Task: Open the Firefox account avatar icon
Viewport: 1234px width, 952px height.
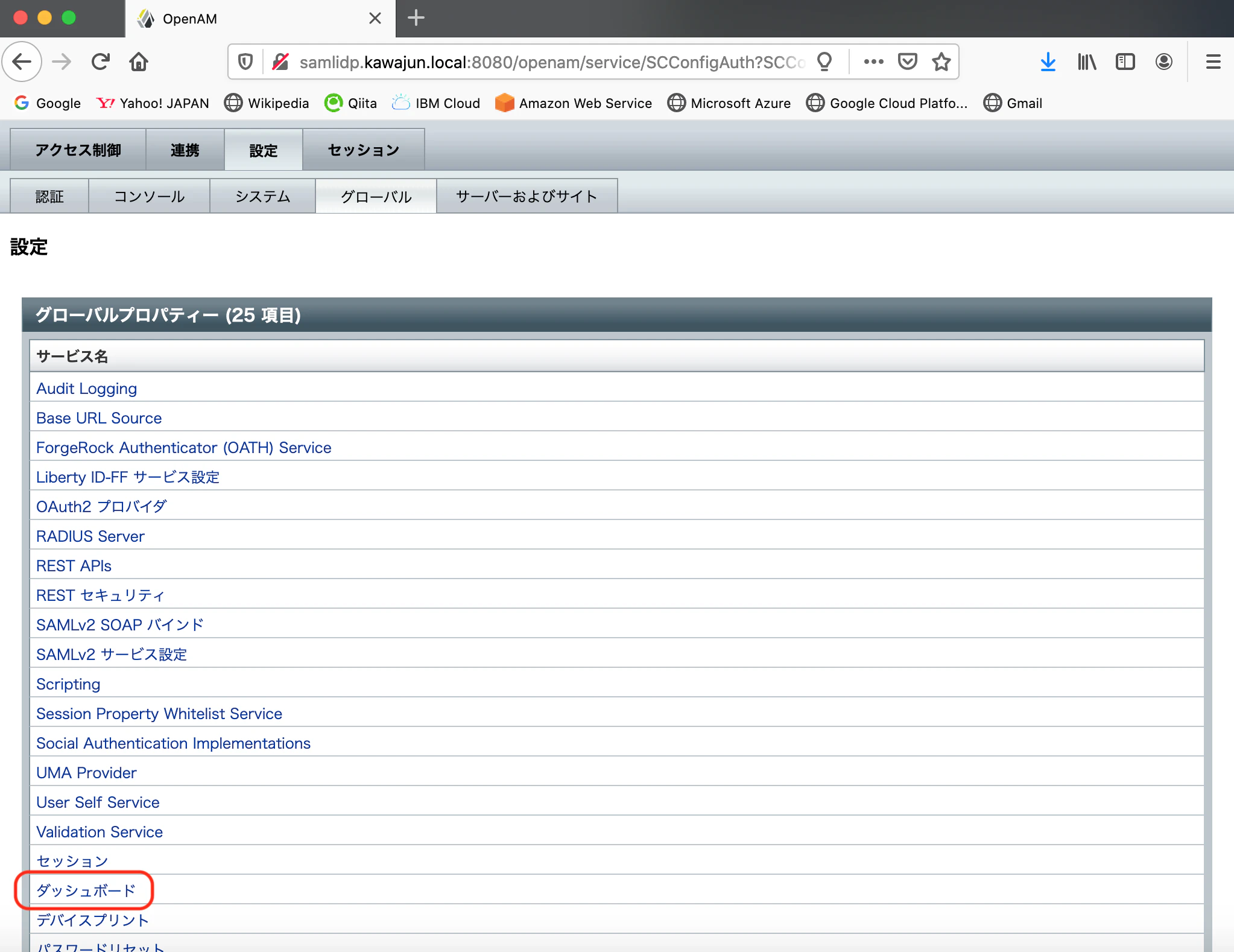Action: tap(1164, 62)
